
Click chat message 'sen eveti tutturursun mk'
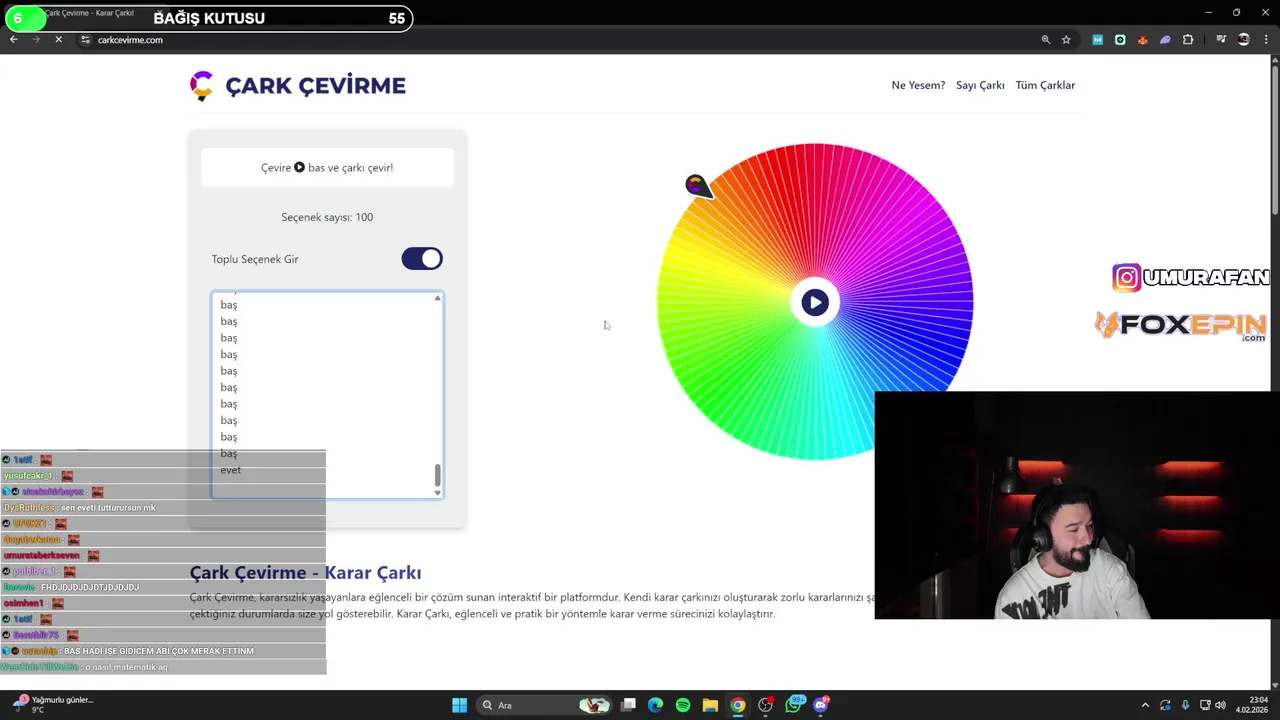pos(108,508)
